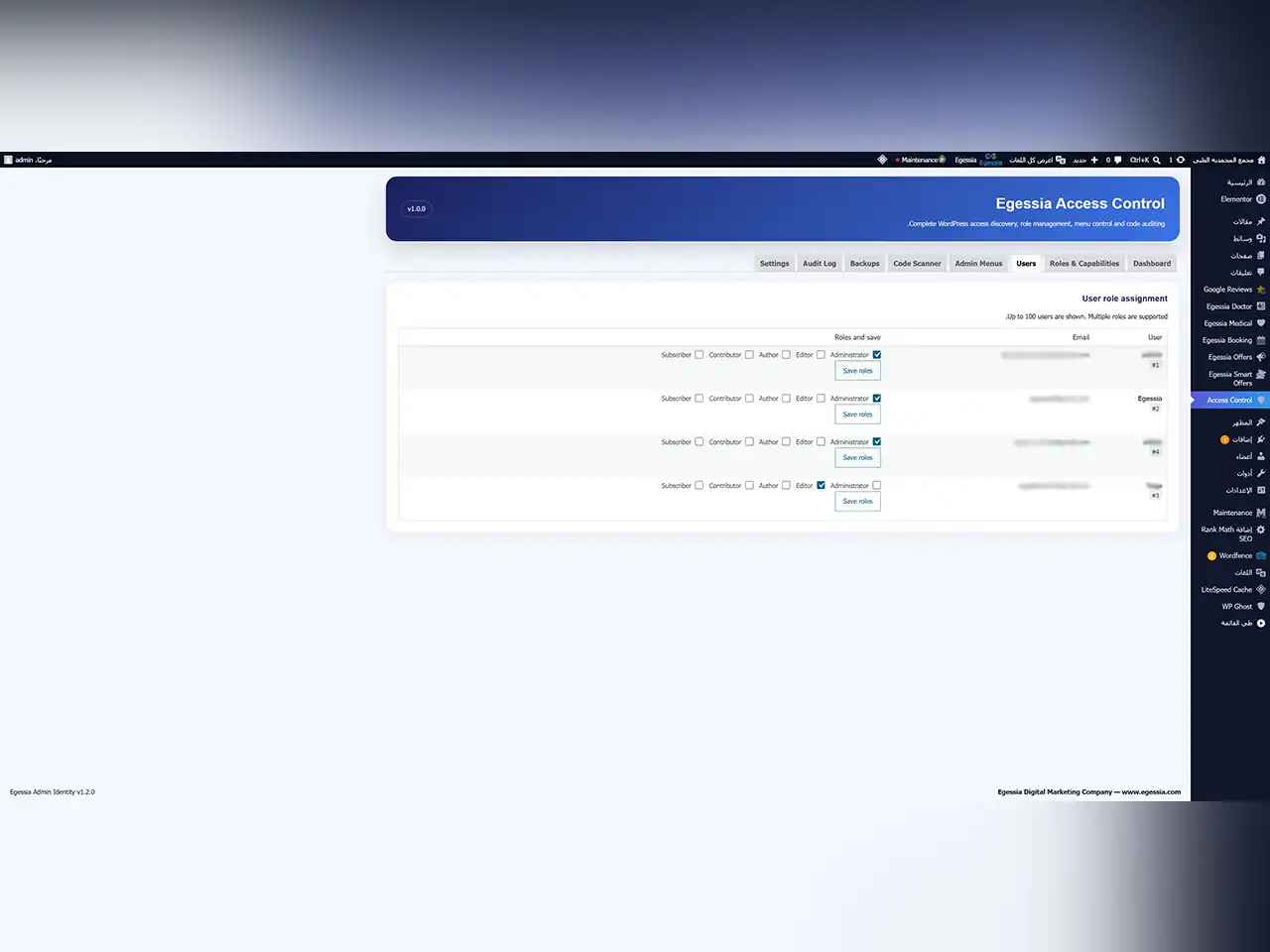Click the sidebar users person icon
The image size is (1270, 952).
[1261, 456]
